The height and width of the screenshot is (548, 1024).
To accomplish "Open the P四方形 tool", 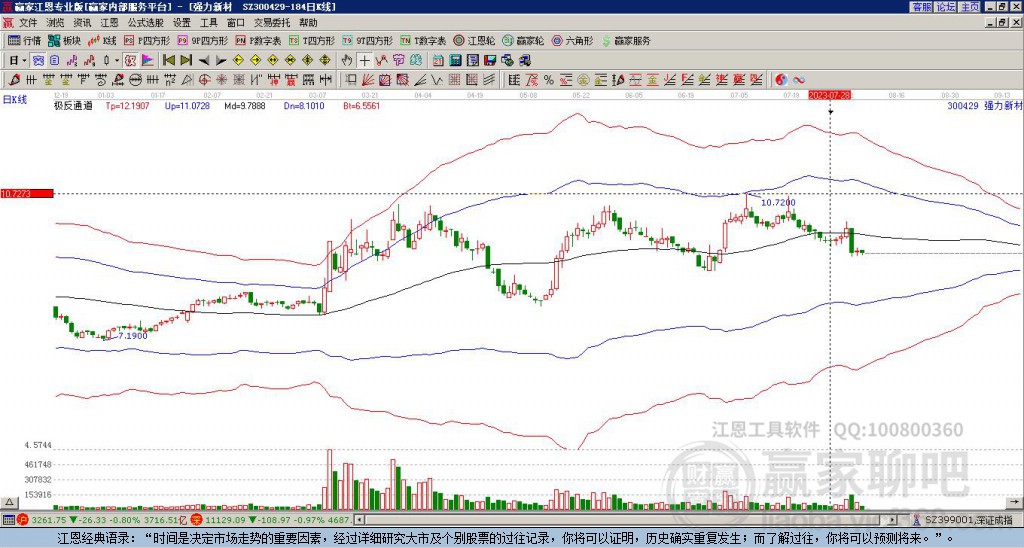I will tap(147, 40).
